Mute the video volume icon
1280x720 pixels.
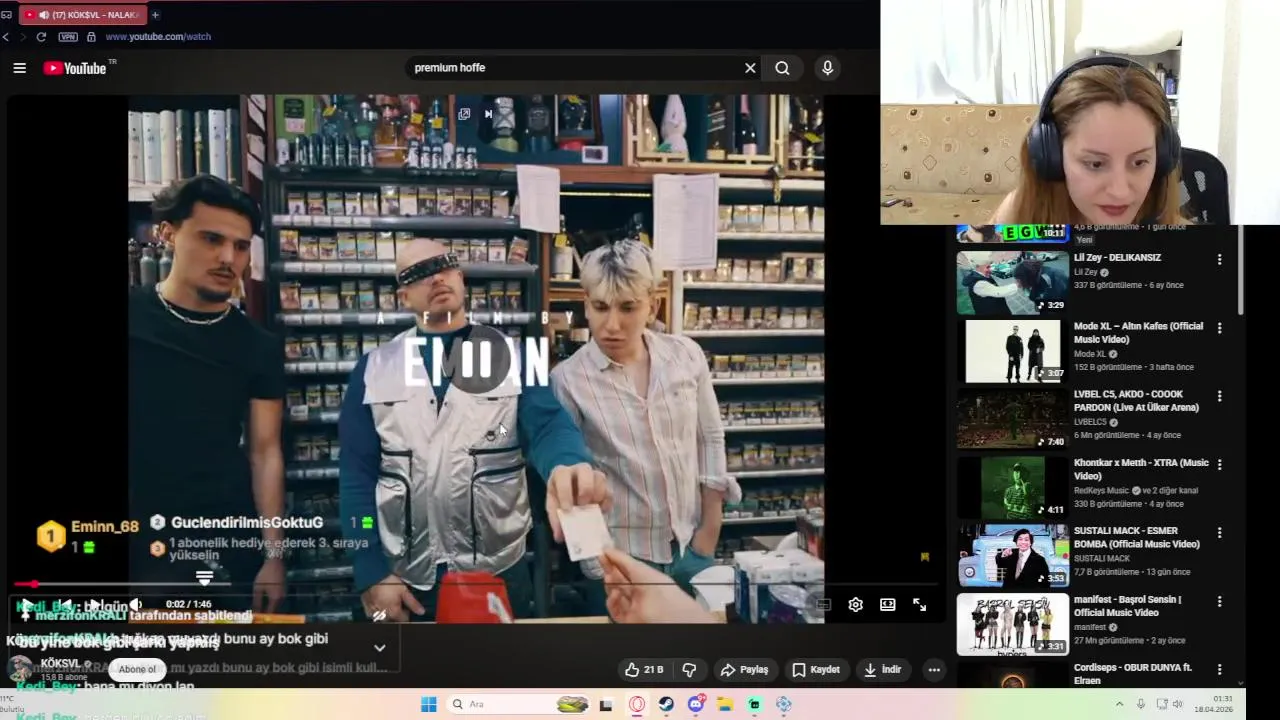point(136,605)
